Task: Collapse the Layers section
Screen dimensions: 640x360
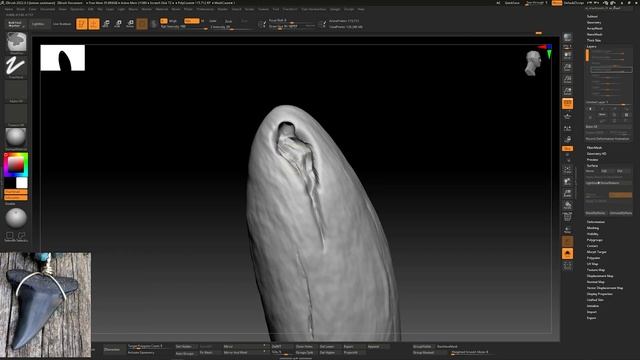Action: click(591, 47)
